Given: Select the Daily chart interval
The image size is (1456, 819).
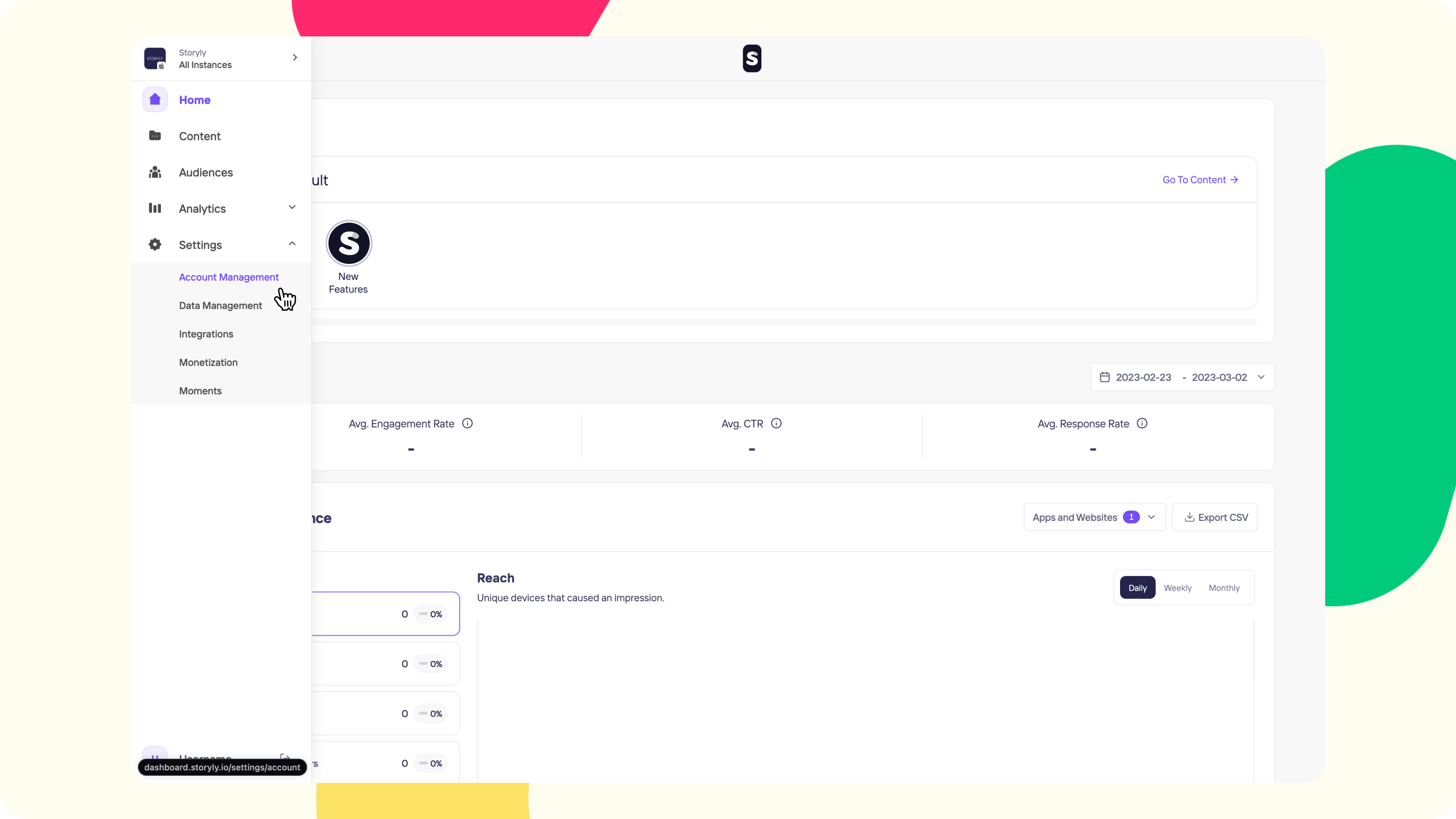Looking at the screenshot, I should coord(1137,588).
